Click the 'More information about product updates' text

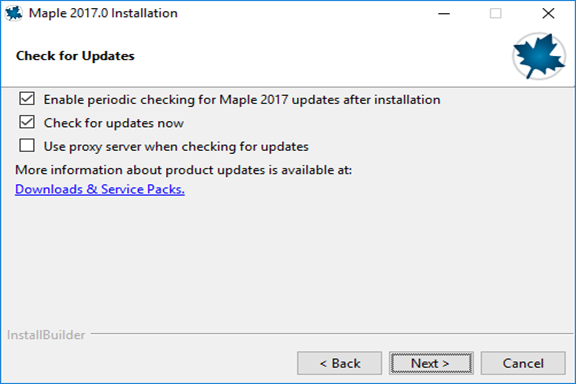(x=183, y=170)
